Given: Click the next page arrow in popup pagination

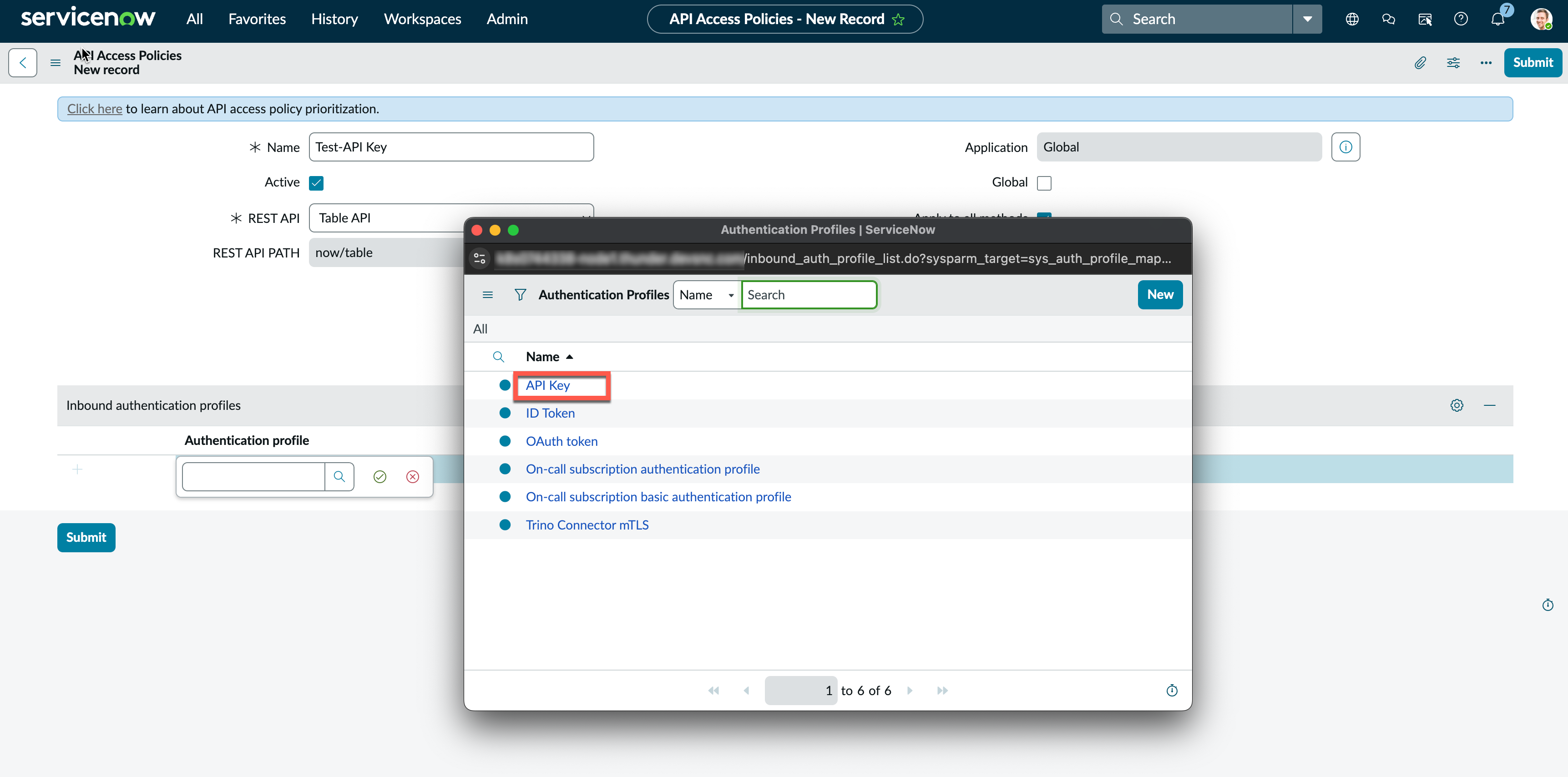Looking at the screenshot, I should [x=910, y=691].
